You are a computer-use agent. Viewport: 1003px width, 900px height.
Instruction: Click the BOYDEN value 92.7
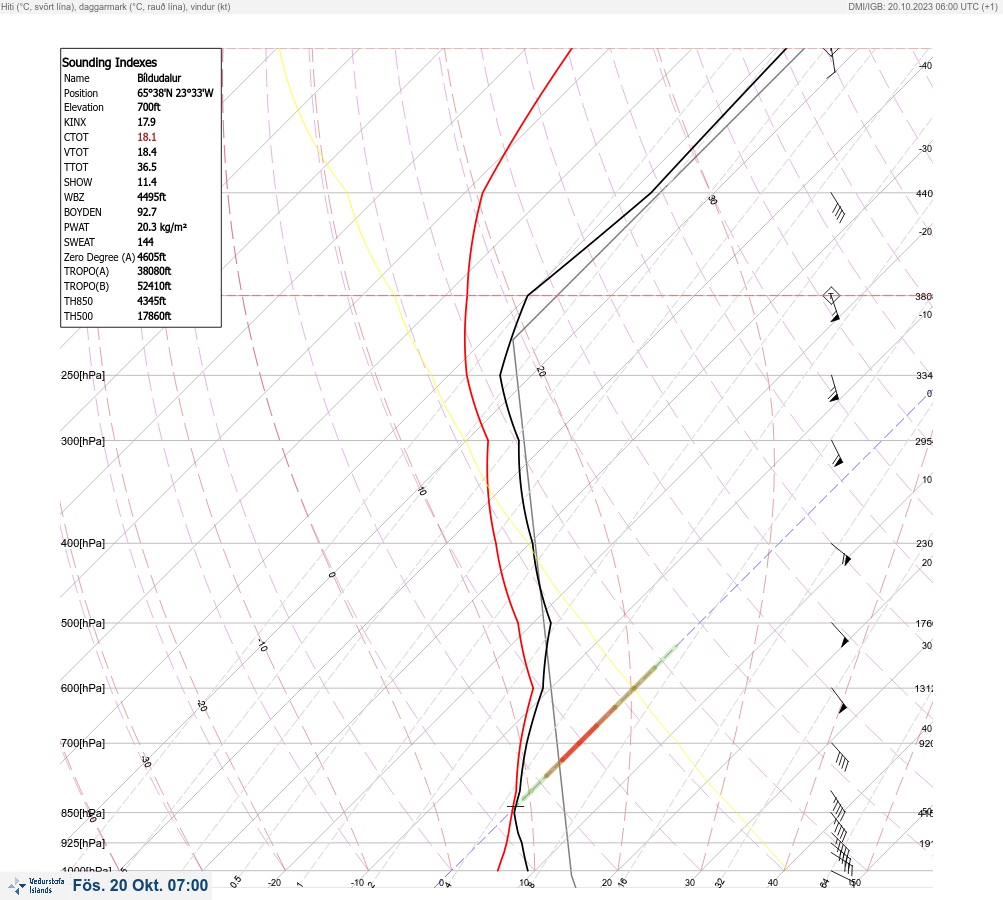click(x=146, y=212)
